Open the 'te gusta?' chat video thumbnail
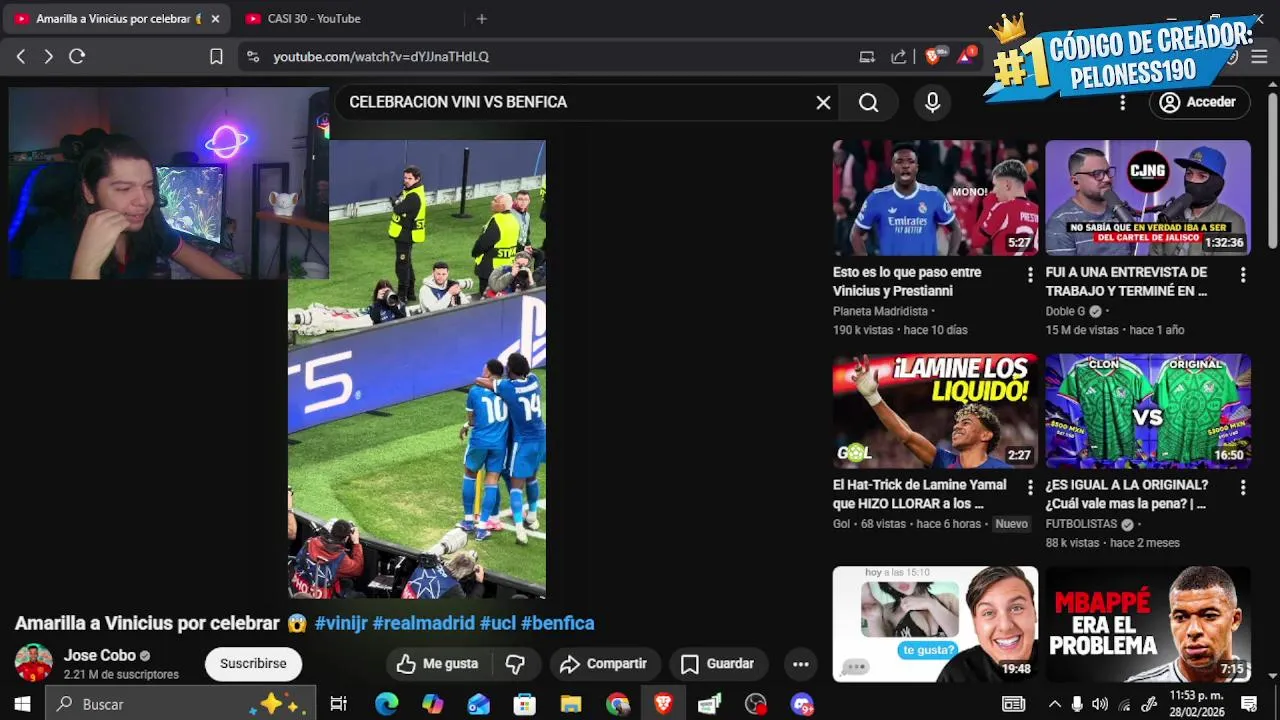The height and width of the screenshot is (720, 1280). (935, 624)
